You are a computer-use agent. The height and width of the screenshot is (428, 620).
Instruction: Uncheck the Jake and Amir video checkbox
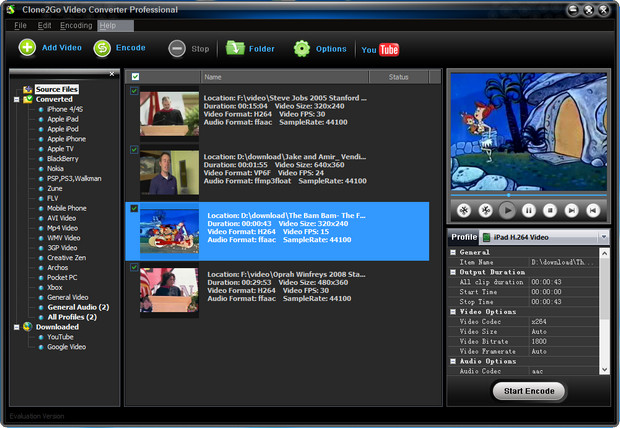coord(134,150)
